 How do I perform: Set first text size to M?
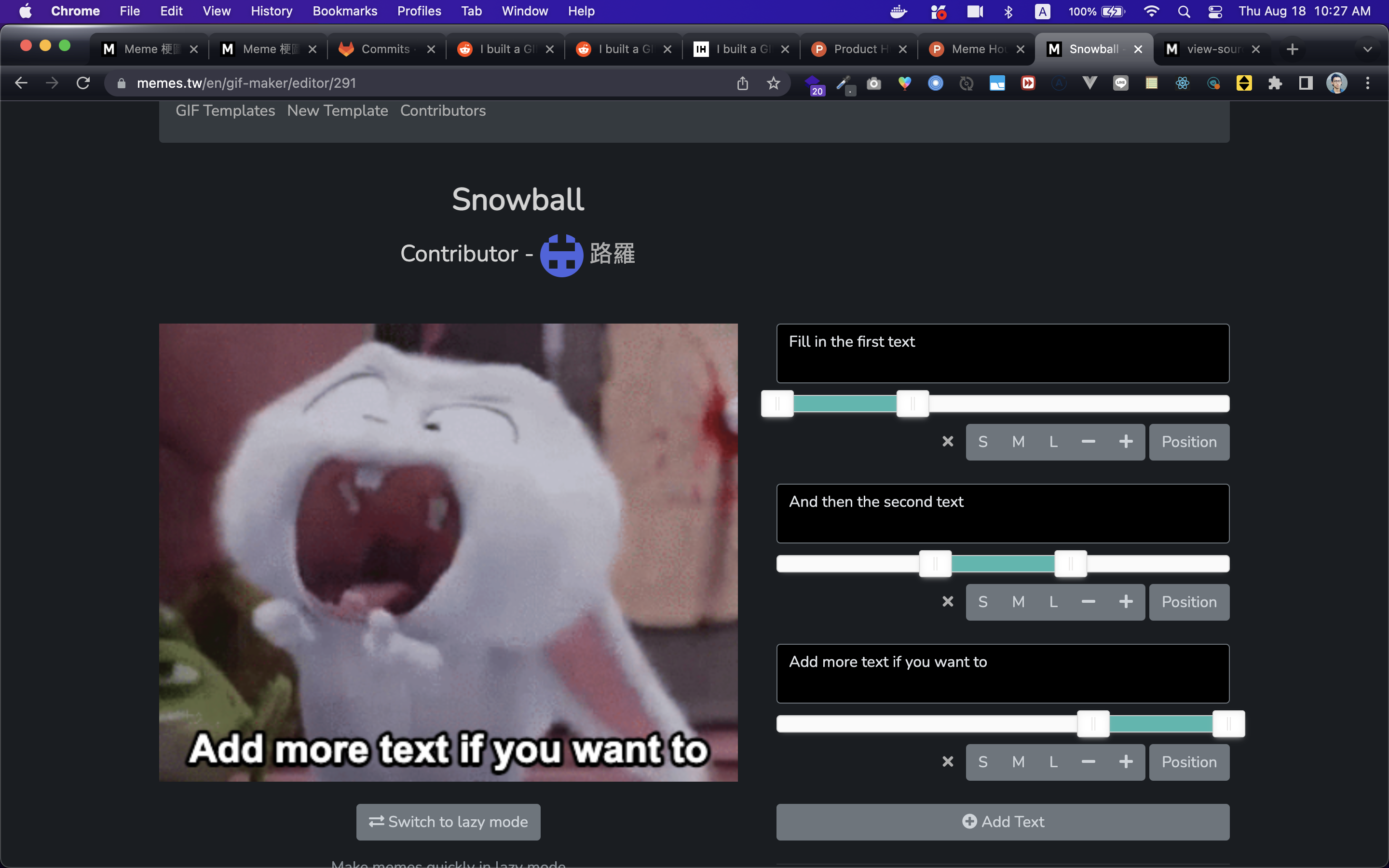click(1018, 441)
